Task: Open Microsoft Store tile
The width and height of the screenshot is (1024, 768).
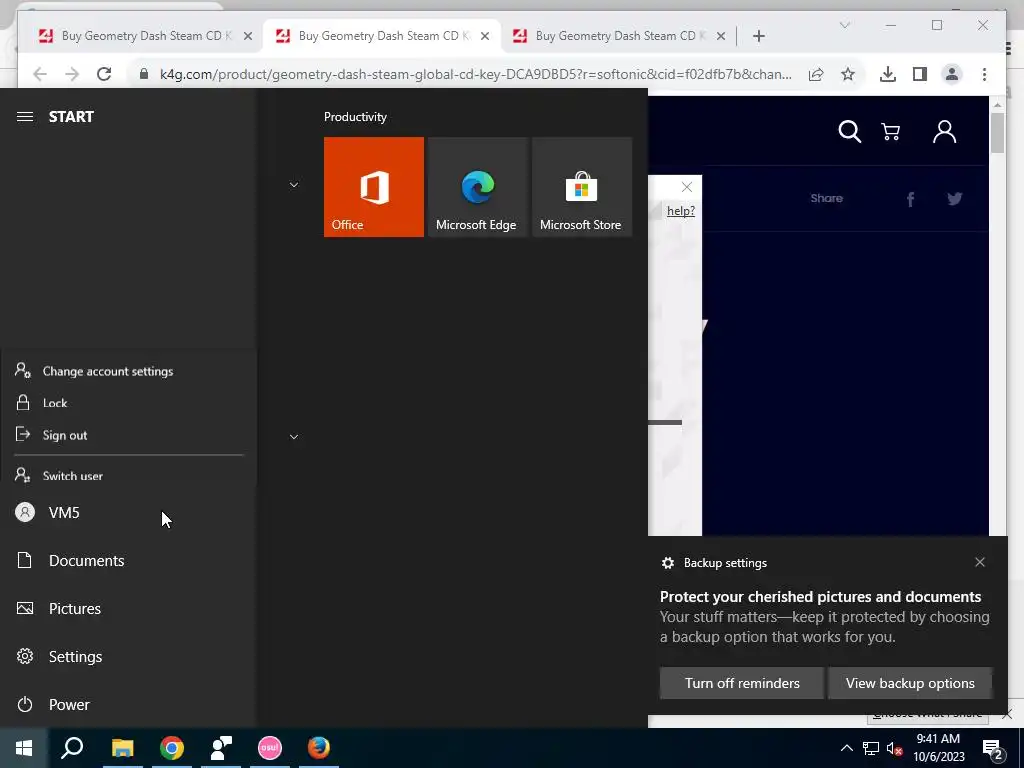Action: [x=581, y=187]
